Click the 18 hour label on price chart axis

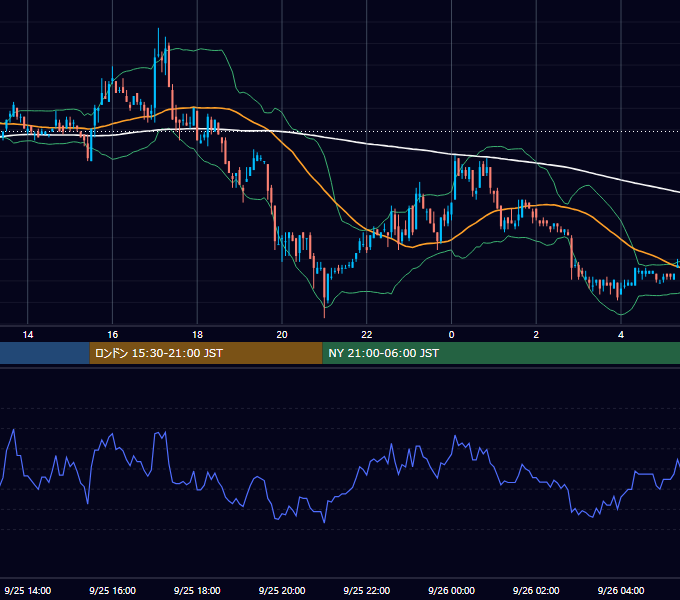[197, 335]
